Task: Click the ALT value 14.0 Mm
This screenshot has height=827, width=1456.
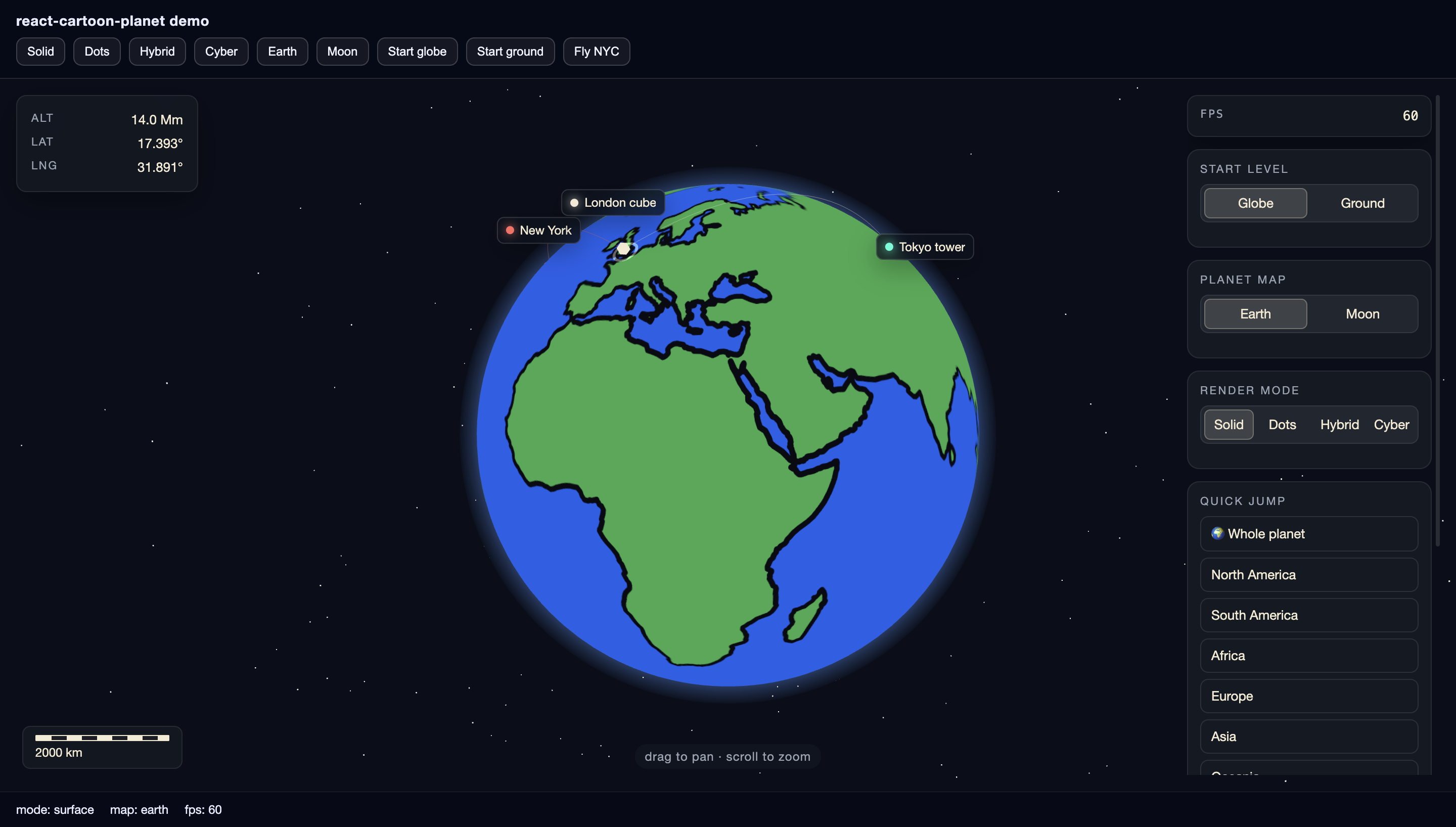Action: click(157, 120)
